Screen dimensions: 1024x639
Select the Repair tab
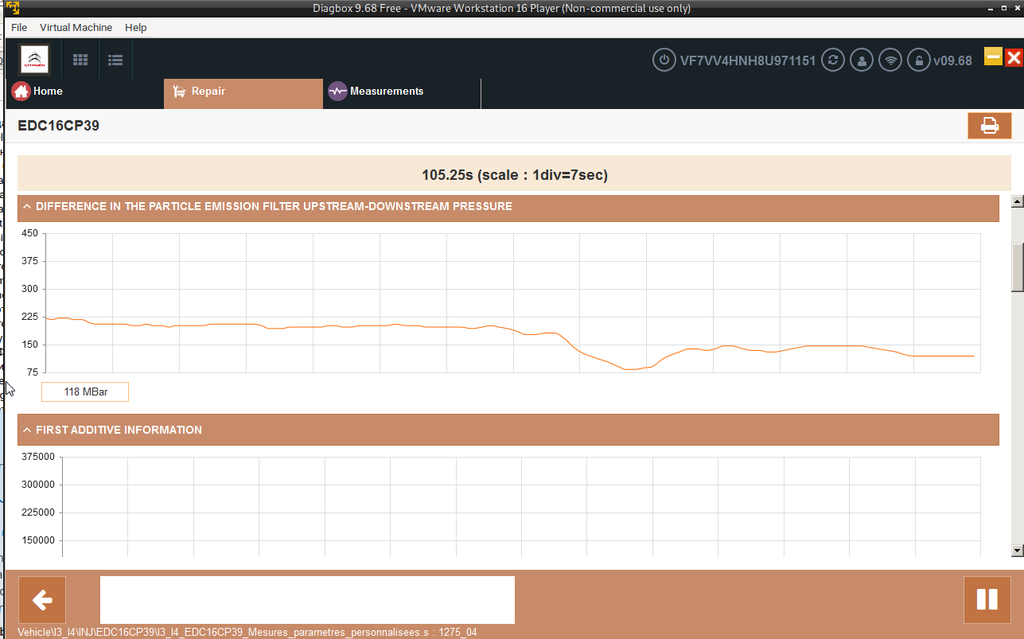(x=243, y=93)
